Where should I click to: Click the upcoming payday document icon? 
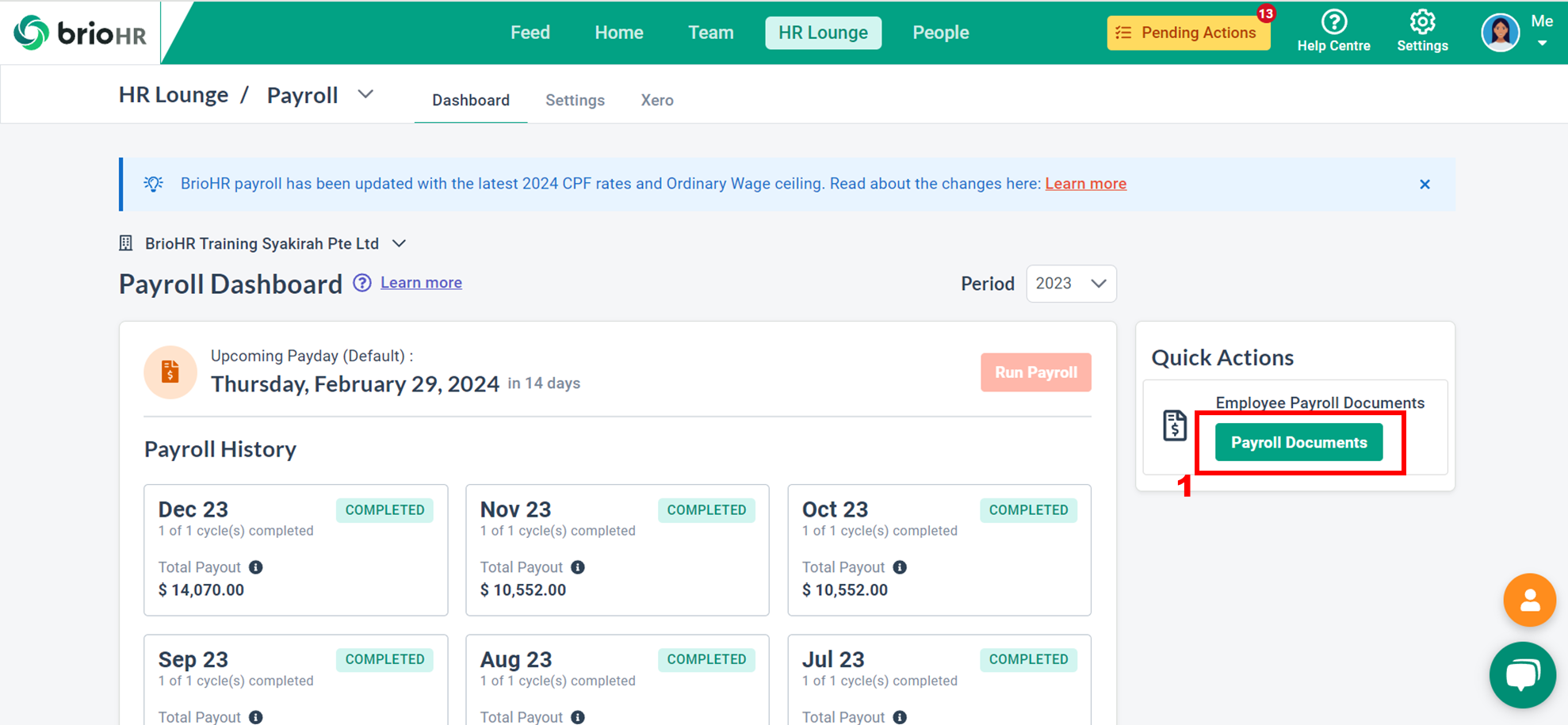pyautogui.click(x=170, y=372)
